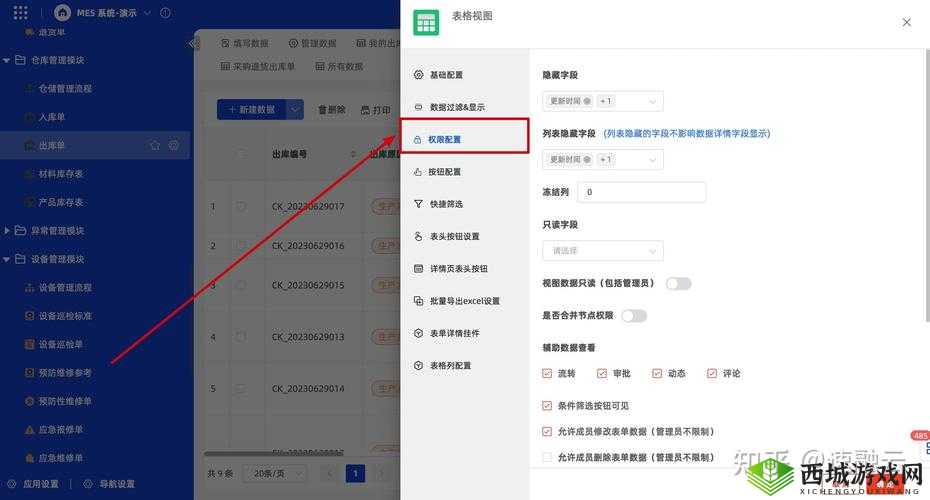
Task: Click the 表格列配置 icon
Action: pos(418,365)
